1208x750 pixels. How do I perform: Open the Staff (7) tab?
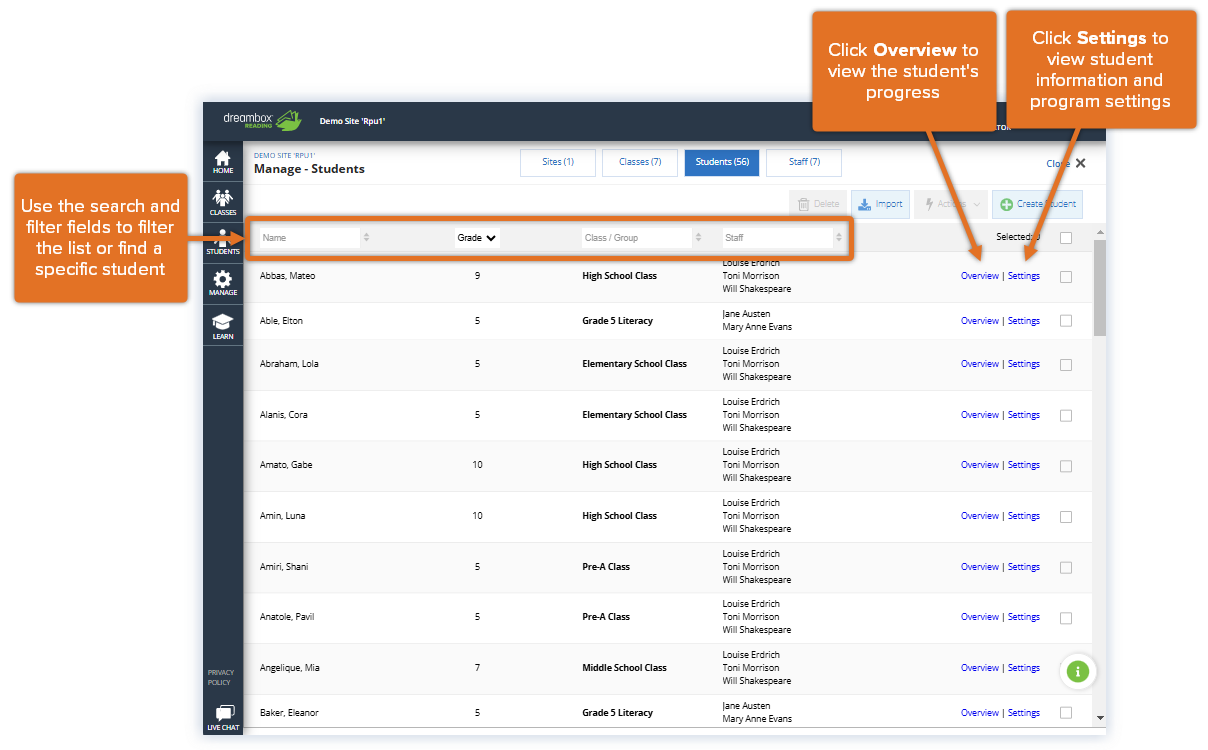coord(803,162)
